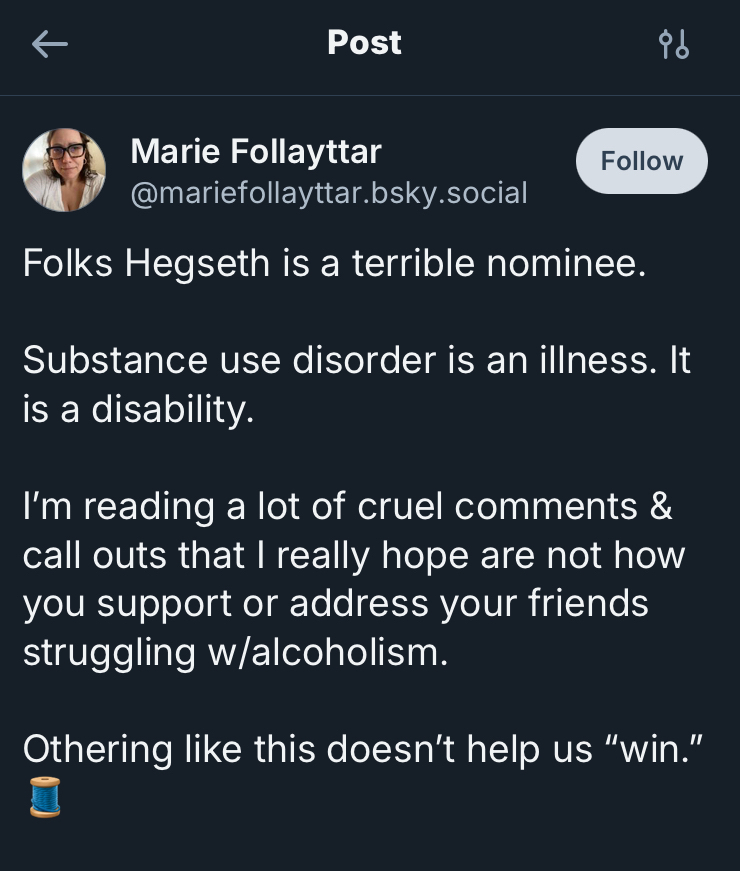Click the "I'm reading a lot of cruel comments" line
The height and width of the screenshot is (871, 740).
click(347, 506)
